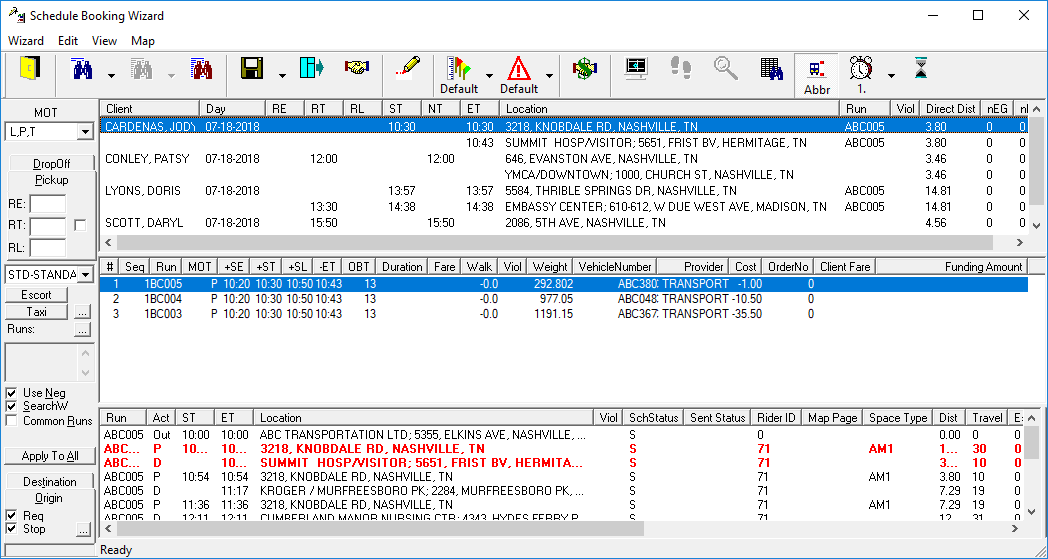Click the red binoculars search icon
This screenshot has height=559, width=1048.
click(201, 69)
